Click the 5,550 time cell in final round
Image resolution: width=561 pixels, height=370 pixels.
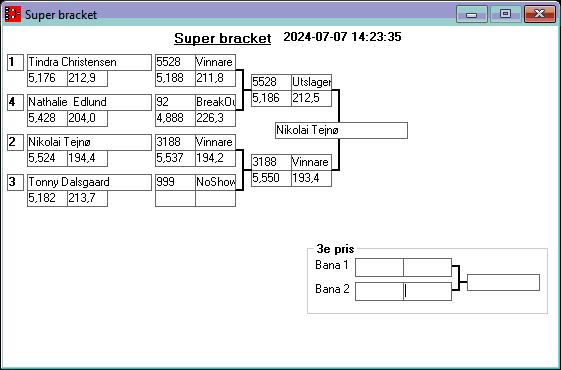[x=271, y=178]
